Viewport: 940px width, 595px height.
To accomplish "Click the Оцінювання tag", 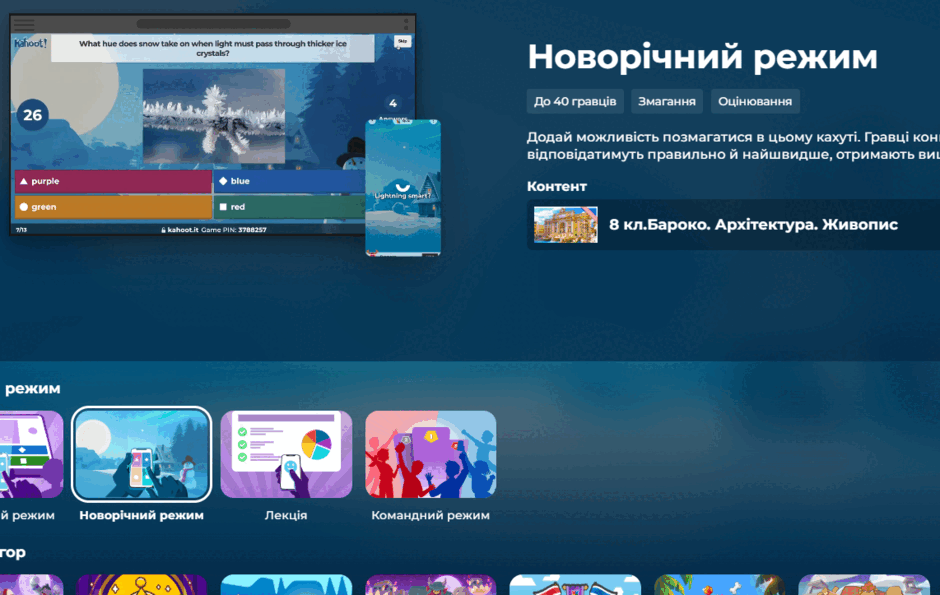I will (x=755, y=101).
